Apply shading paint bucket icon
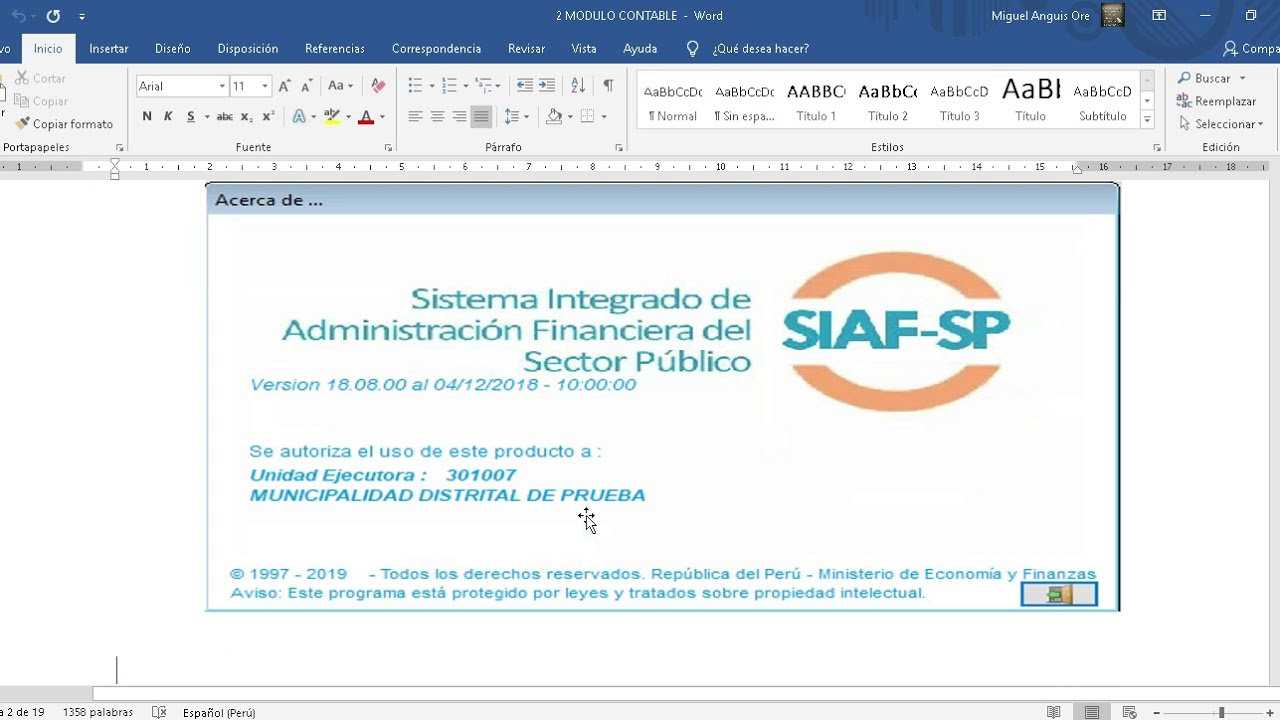 coord(554,117)
